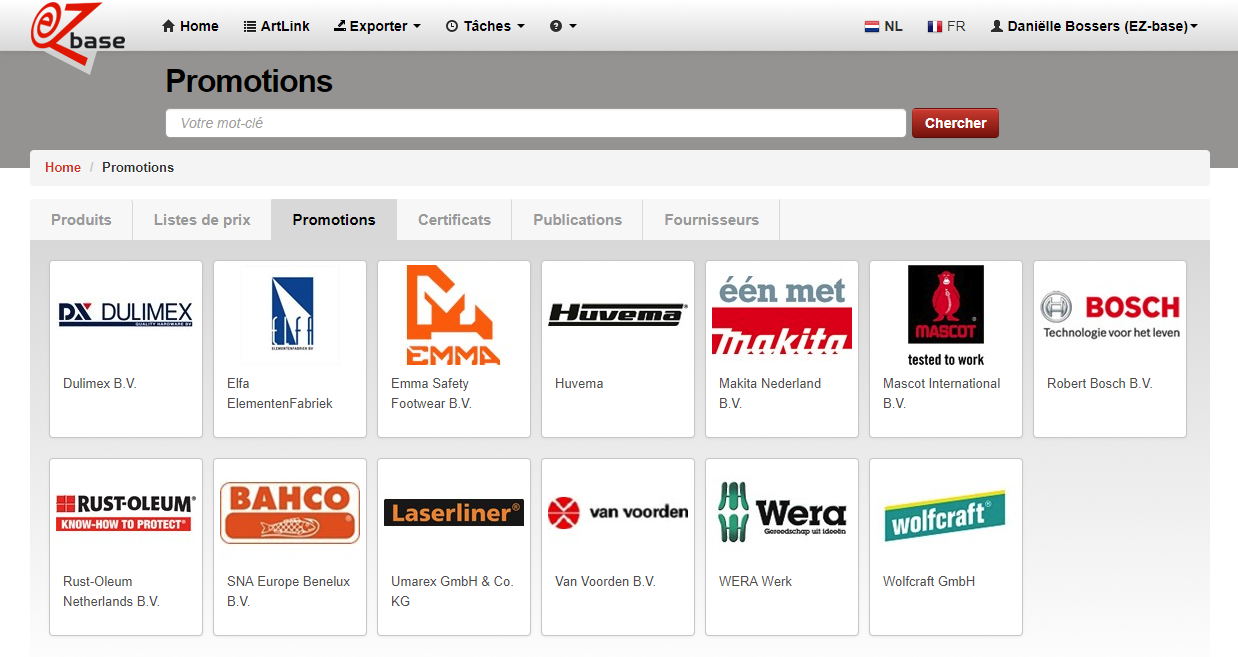The width and height of the screenshot is (1238, 657).
Task: Focus the 'Votre mot-clé' search field
Action: [x=536, y=123]
